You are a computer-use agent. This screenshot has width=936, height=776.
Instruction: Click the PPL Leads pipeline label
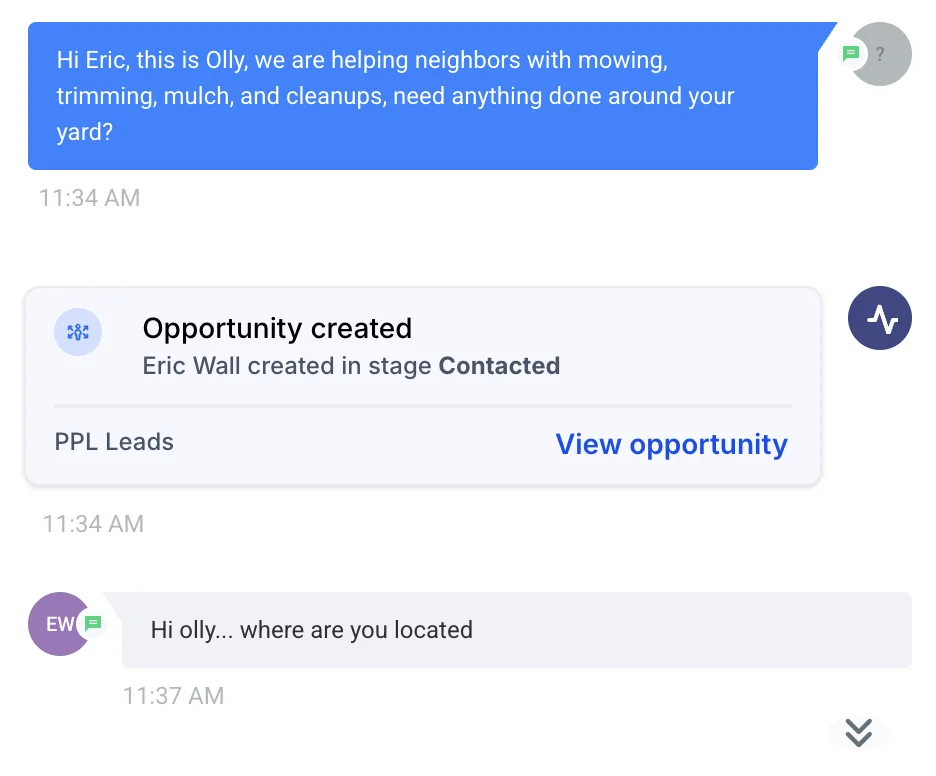[x=114, y=442]
